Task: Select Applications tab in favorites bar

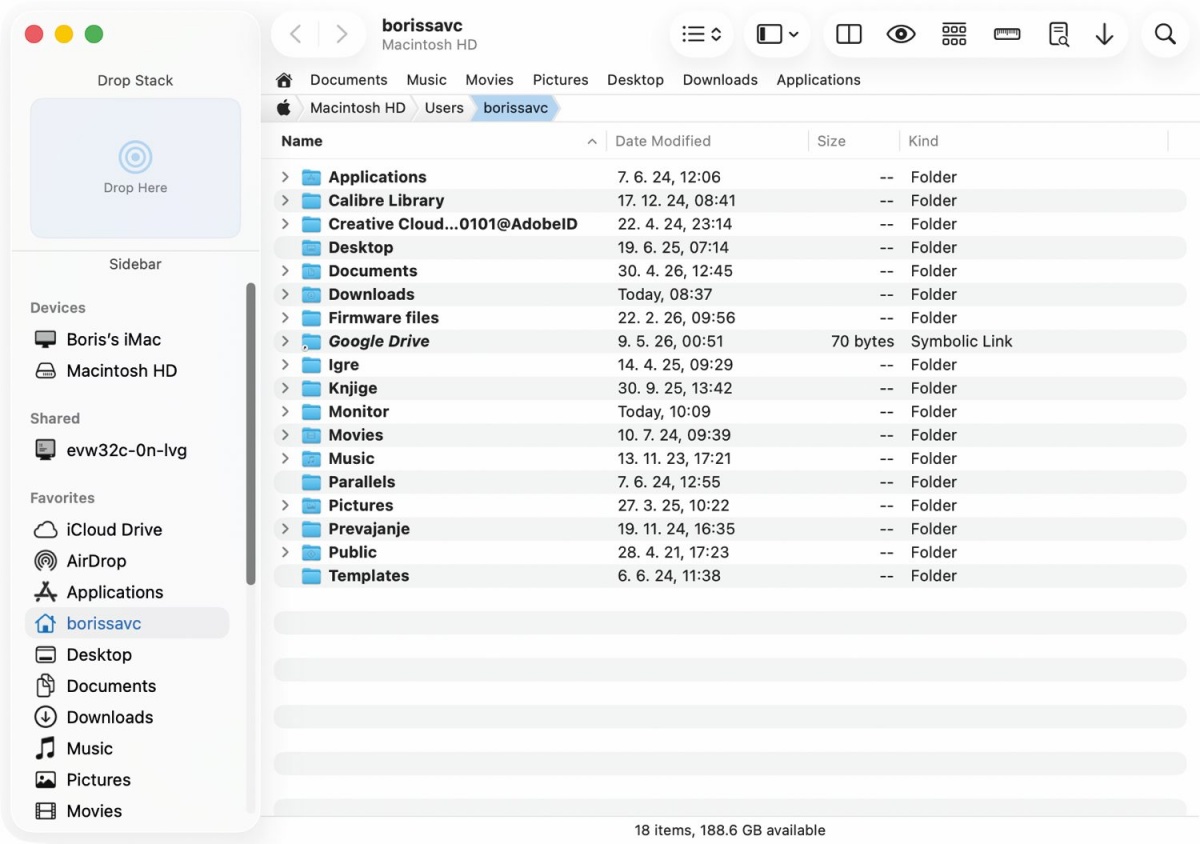Action: 819,80
